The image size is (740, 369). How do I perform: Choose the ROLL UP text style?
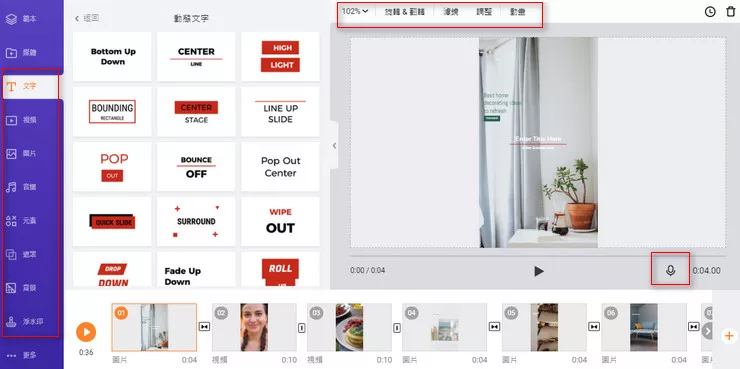[280, 270]
